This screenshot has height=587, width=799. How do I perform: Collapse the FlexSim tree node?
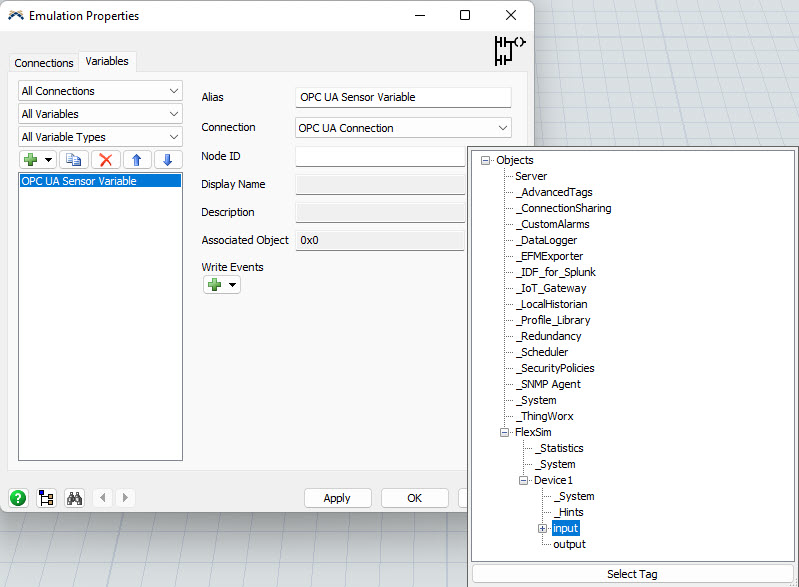[x=505, y=432]
